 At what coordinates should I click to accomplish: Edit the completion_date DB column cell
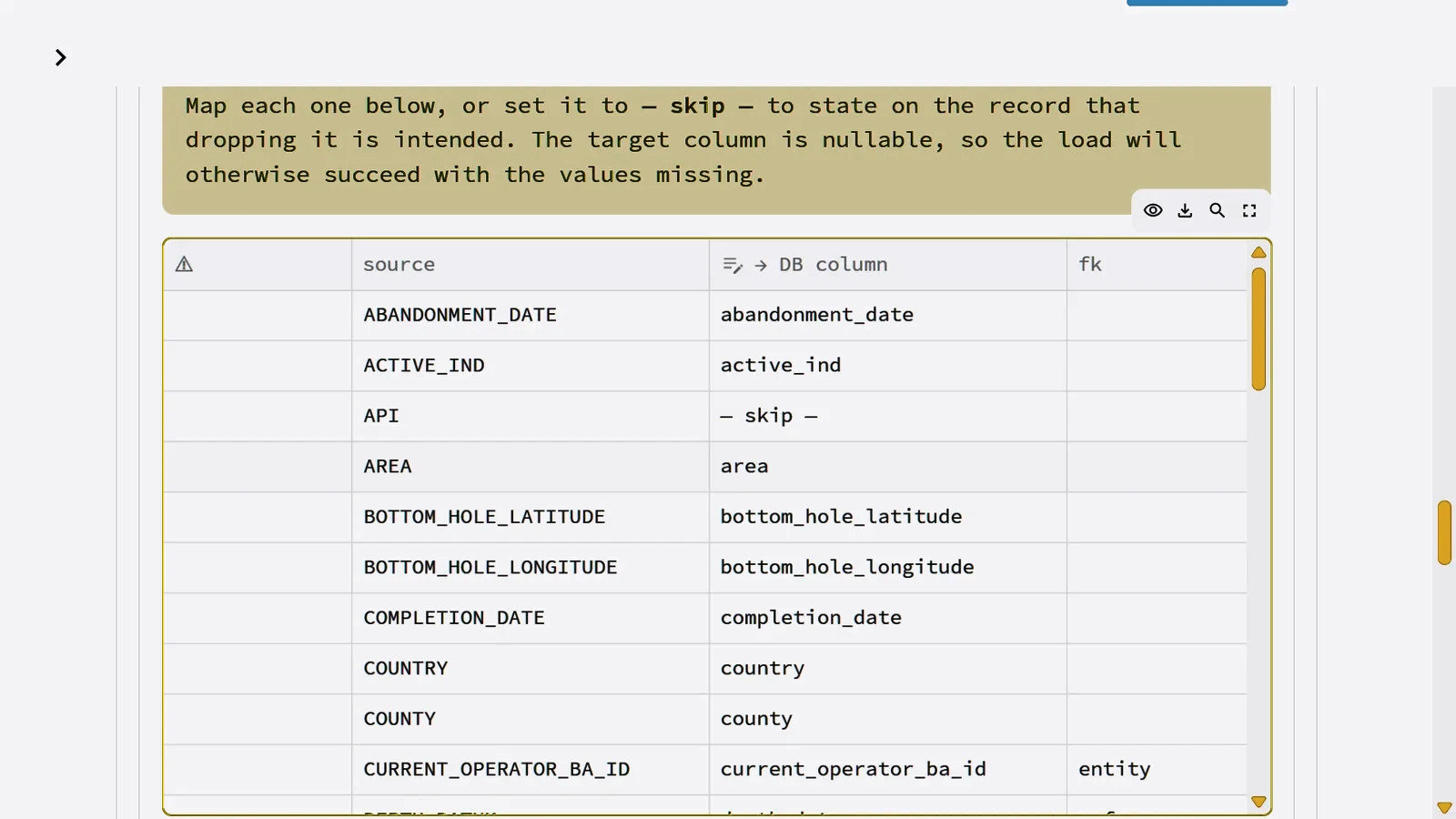tap(888, 618)
